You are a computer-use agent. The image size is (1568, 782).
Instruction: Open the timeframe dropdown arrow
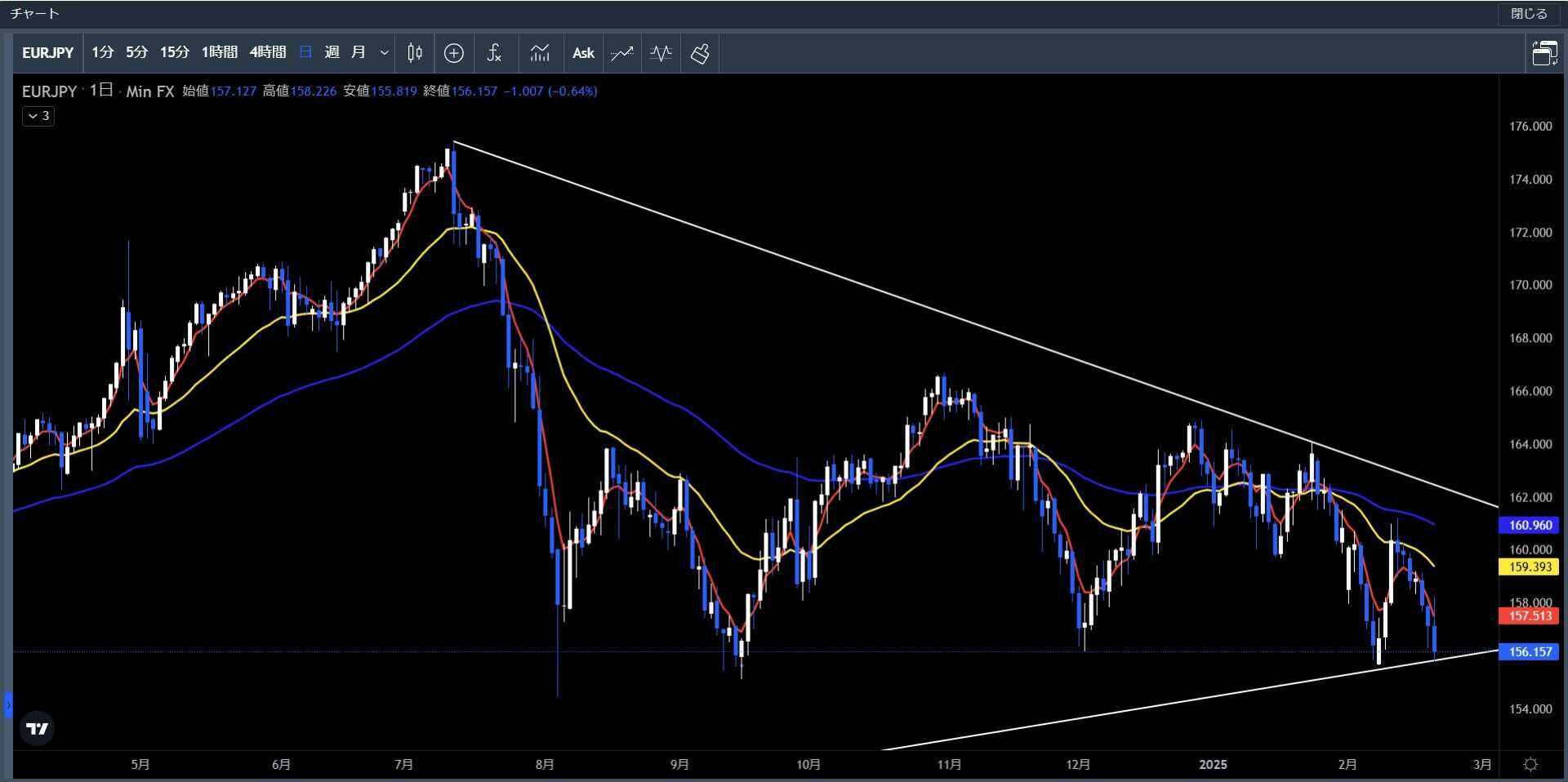[x=385, y=53]
